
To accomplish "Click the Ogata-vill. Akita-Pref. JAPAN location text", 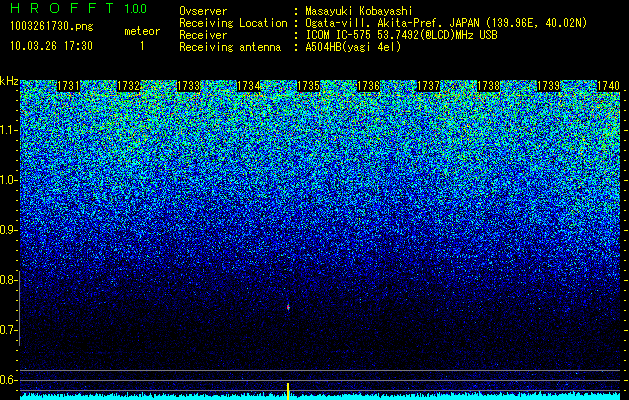I will point(446,23).
